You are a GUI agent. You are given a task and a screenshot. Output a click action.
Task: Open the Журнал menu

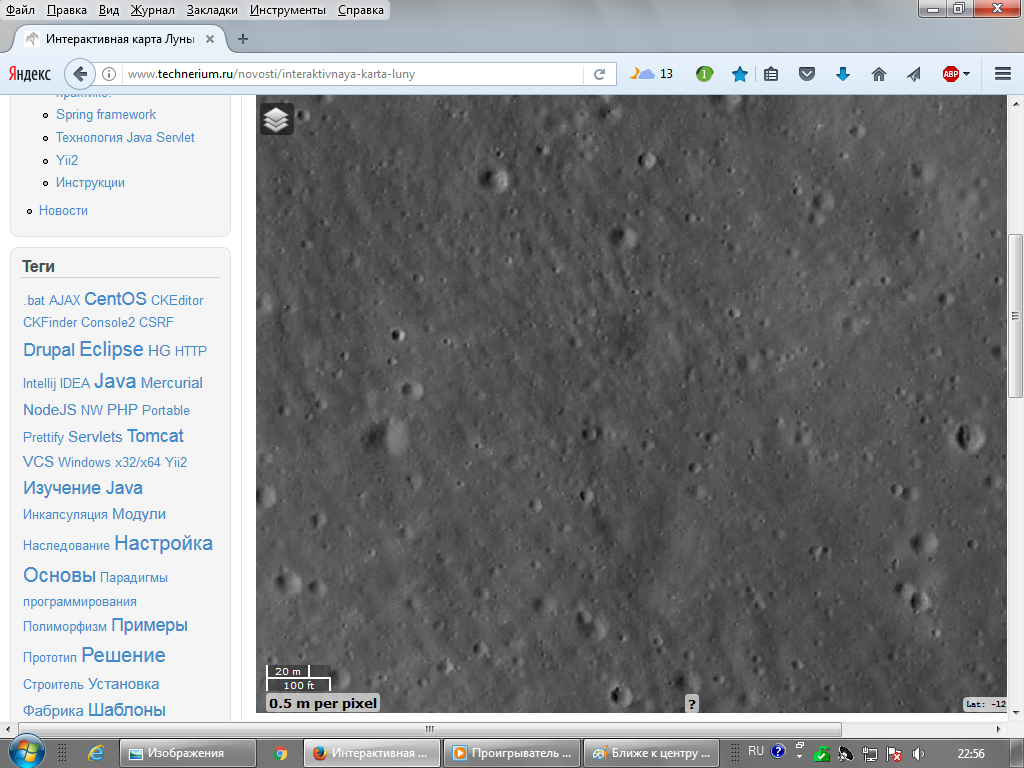152,10
